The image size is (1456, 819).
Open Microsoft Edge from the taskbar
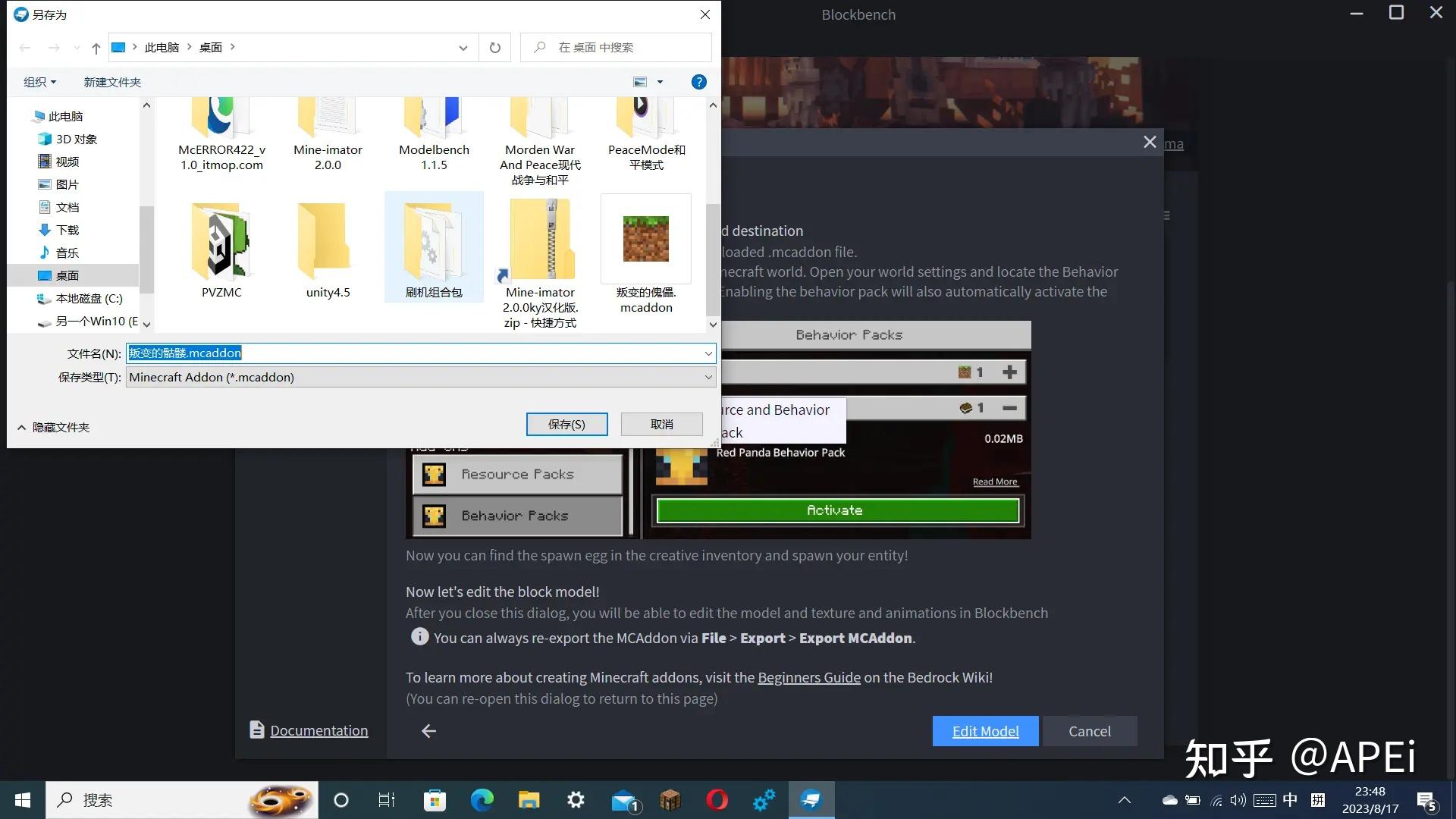point(482,800)
